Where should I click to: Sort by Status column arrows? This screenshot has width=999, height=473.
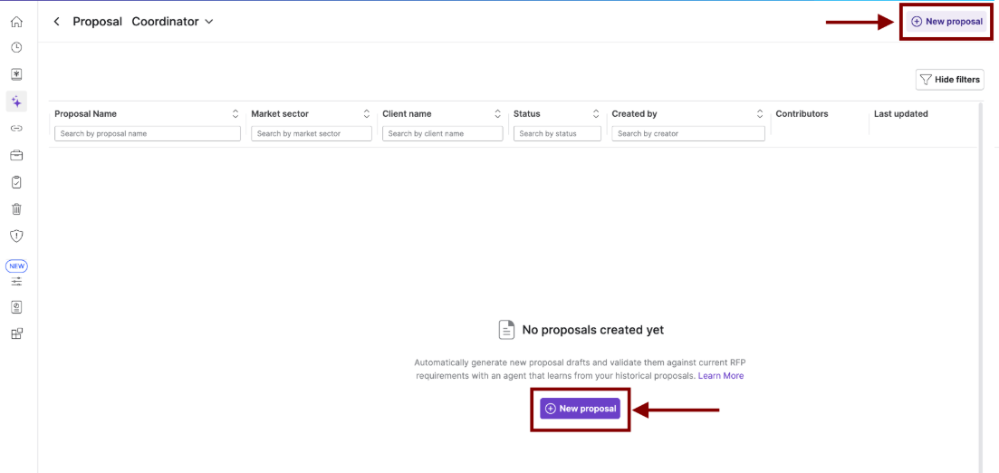click(x=596, y=114)
